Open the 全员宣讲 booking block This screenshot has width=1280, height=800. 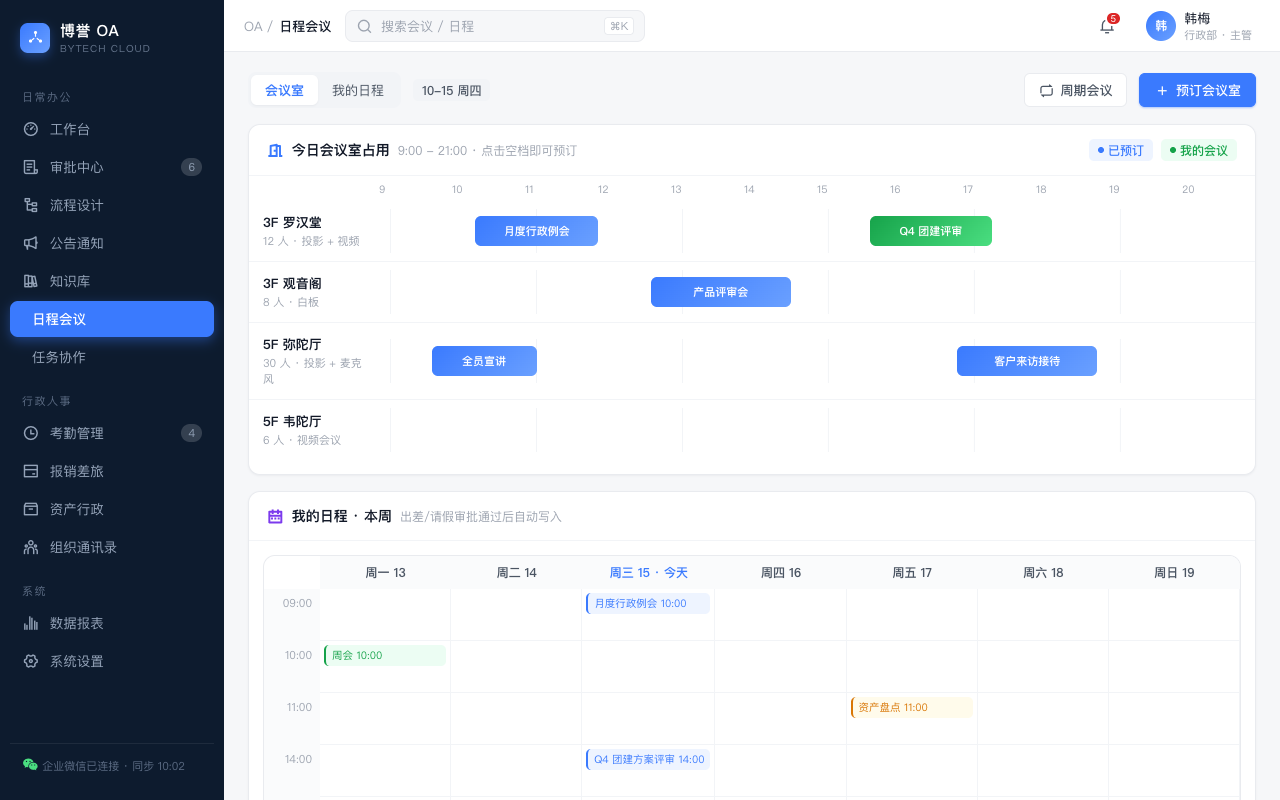click(484, 361)
